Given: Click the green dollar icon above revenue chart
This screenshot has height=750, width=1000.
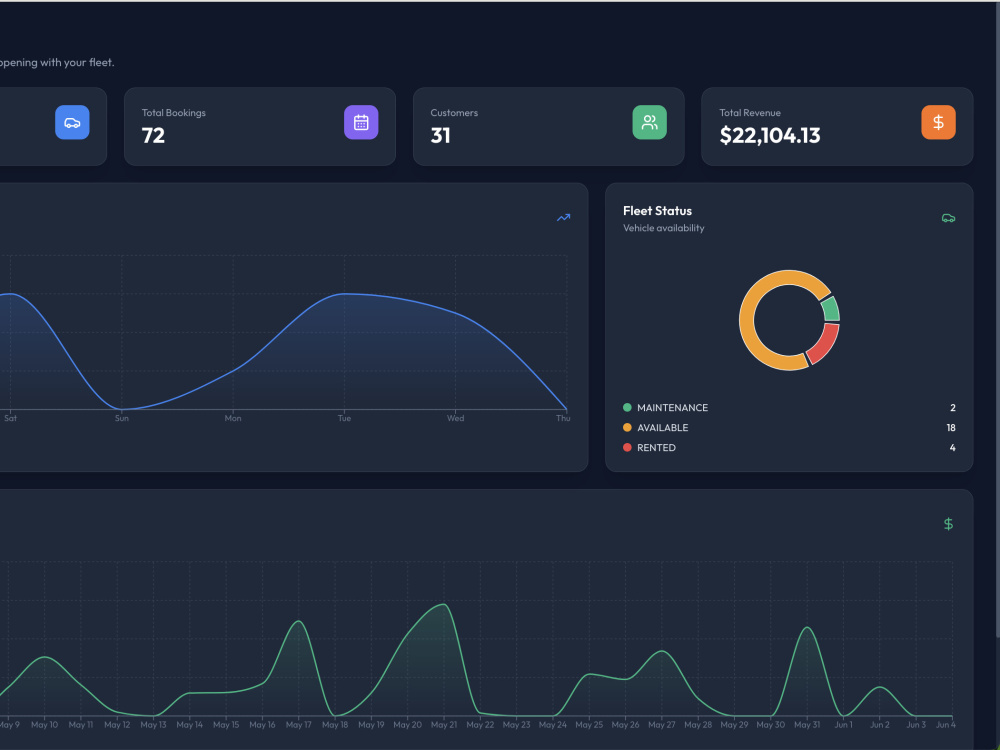Looking at the screenshot, I should tap(948, 524).
